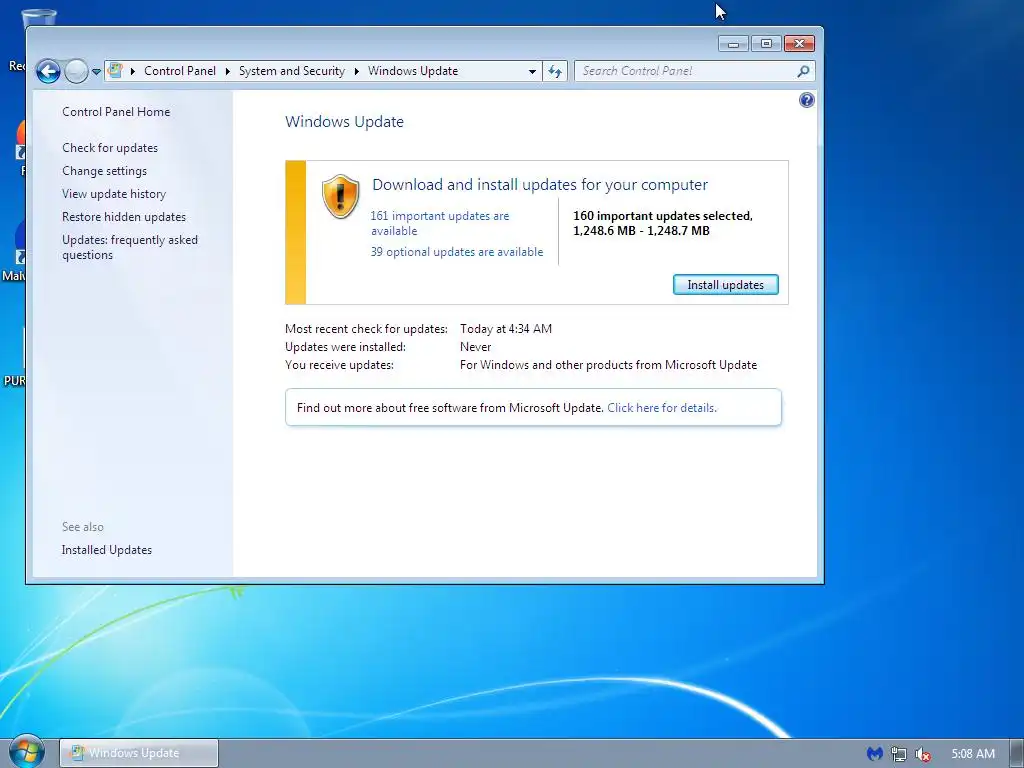The height and width of the screenshot is (768, 1024).
Task: Click the Control Panel icon in address bar
Action: click(115, 71)
